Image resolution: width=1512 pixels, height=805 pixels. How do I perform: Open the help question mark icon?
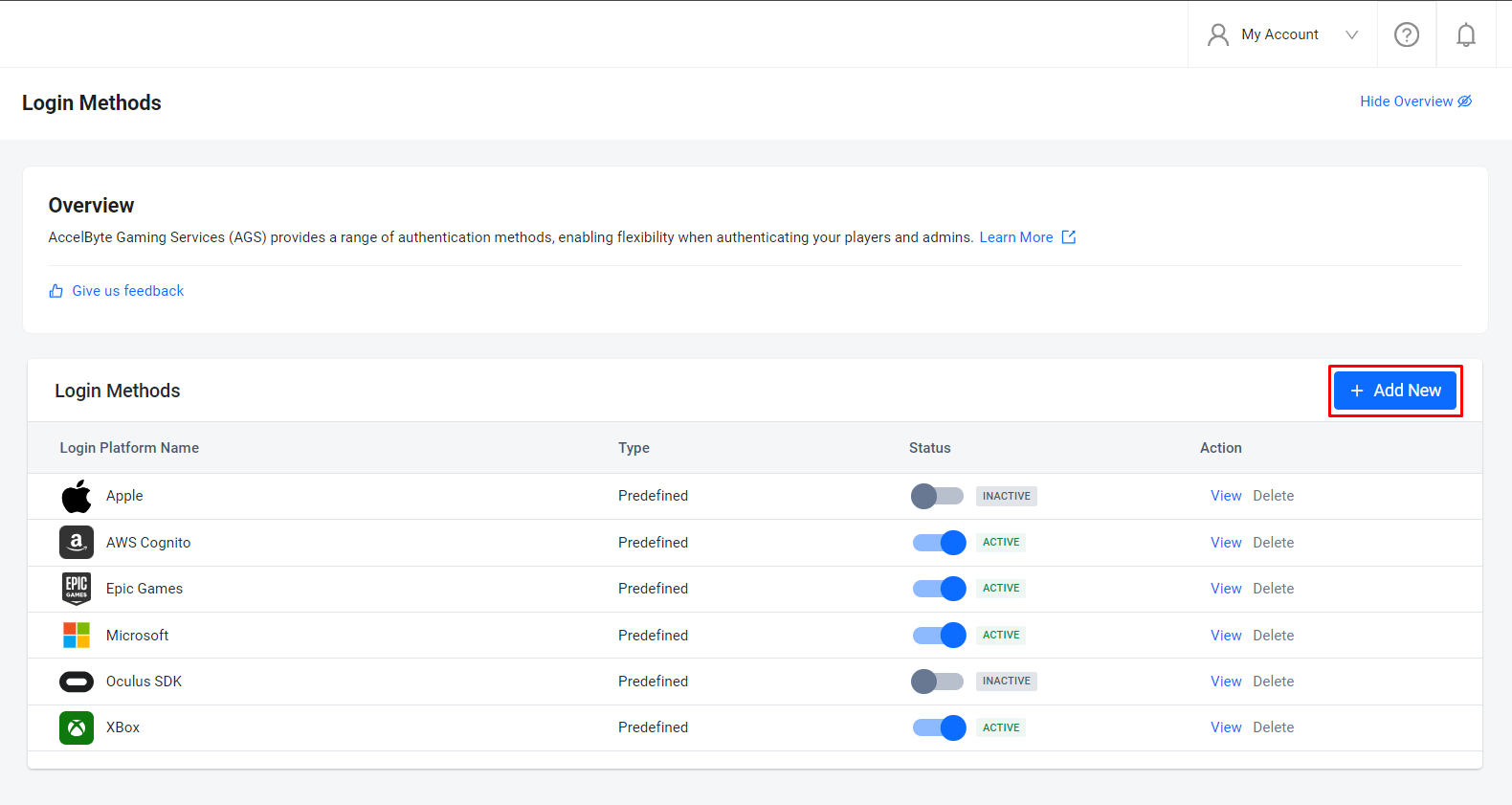click(1407, 34)
